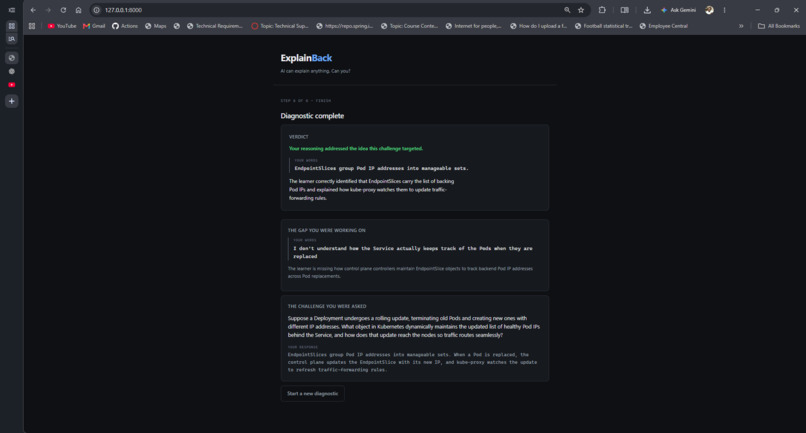Image resolution: width=806 pixels, height=433 pixels.
Task: Switch to the second sidebar tab
Action: pyautogui.click(x=11, y=71)
